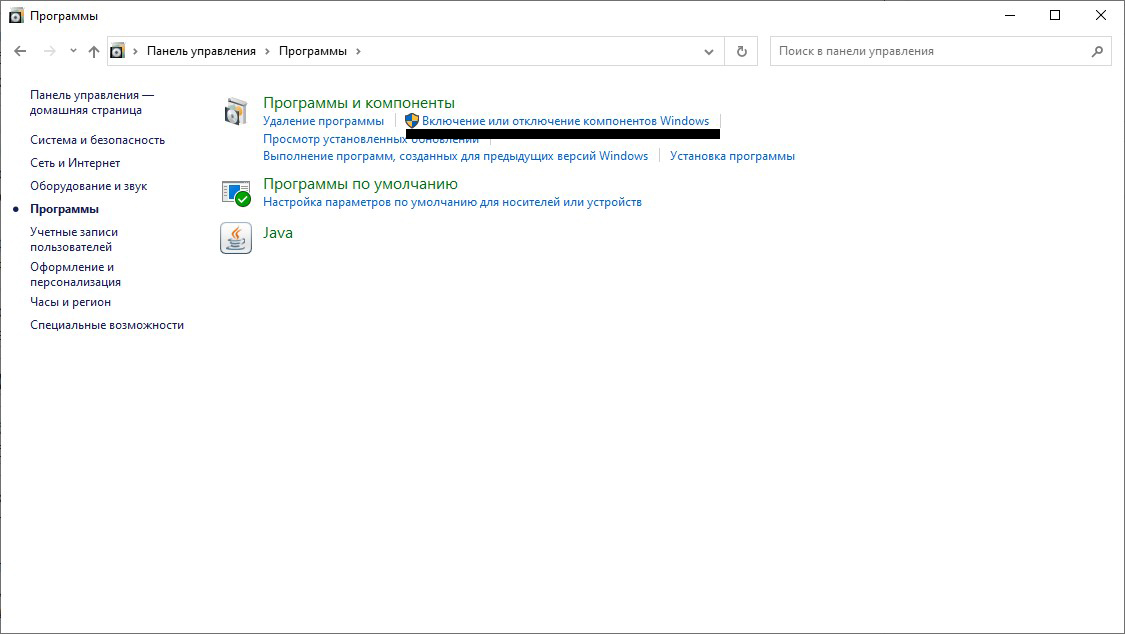The image size is (1125, 634).
Task: Click the Back arrow navigation button
Action: point(20,51)
